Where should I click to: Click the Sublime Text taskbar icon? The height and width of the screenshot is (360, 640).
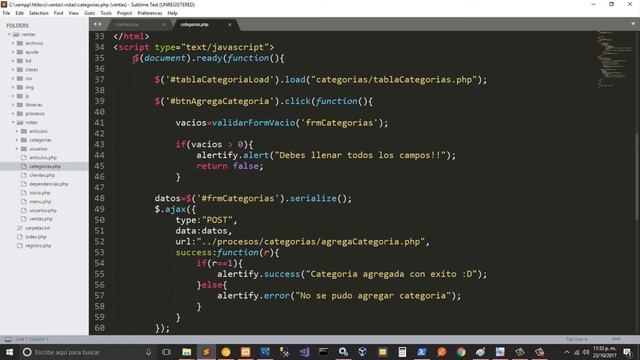206,352
